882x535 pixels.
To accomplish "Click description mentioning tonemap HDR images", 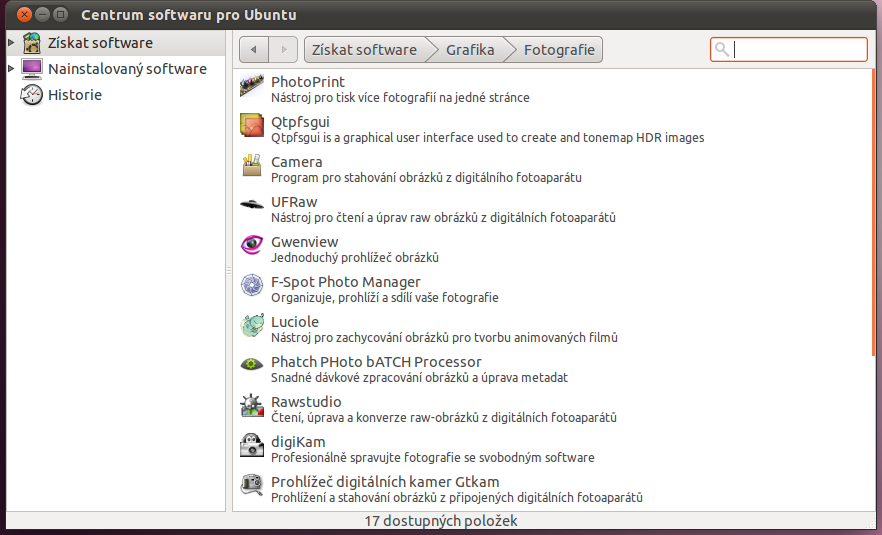I will coord(488,138).
